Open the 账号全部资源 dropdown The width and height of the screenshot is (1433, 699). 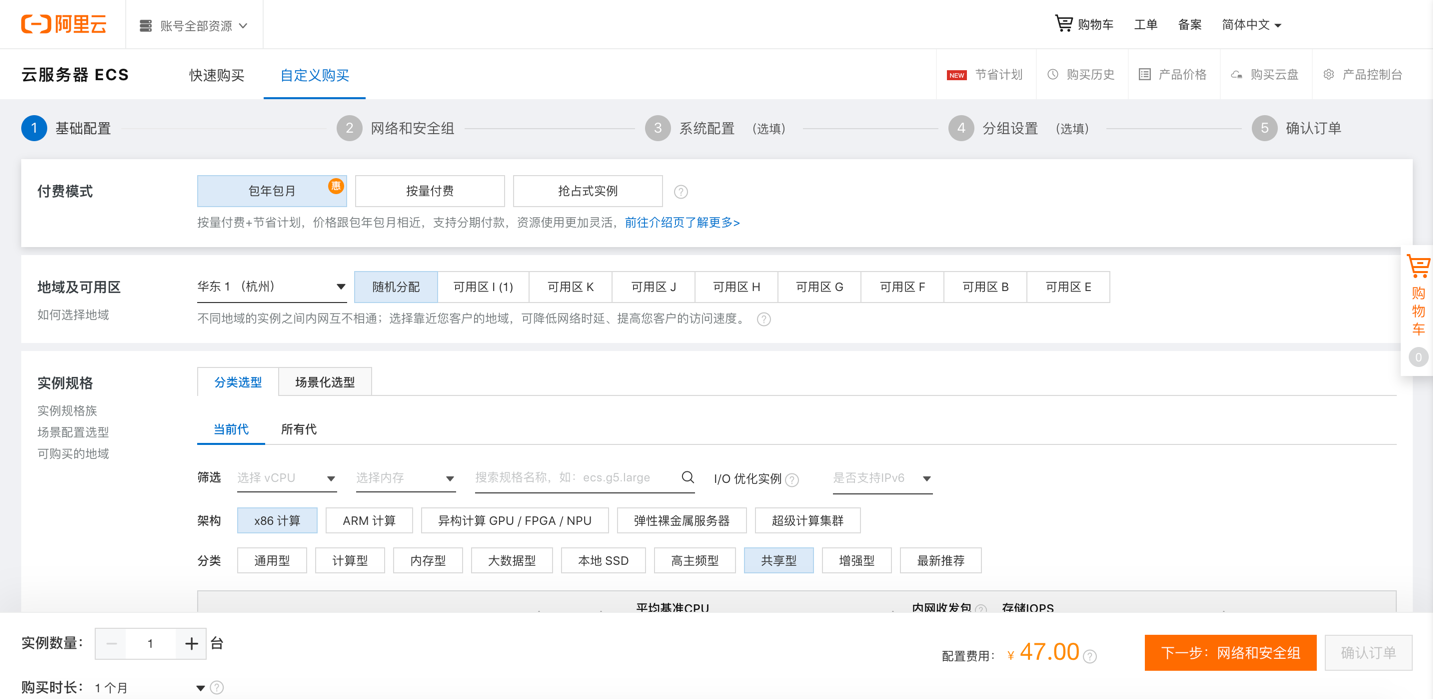tap(194, 25)
